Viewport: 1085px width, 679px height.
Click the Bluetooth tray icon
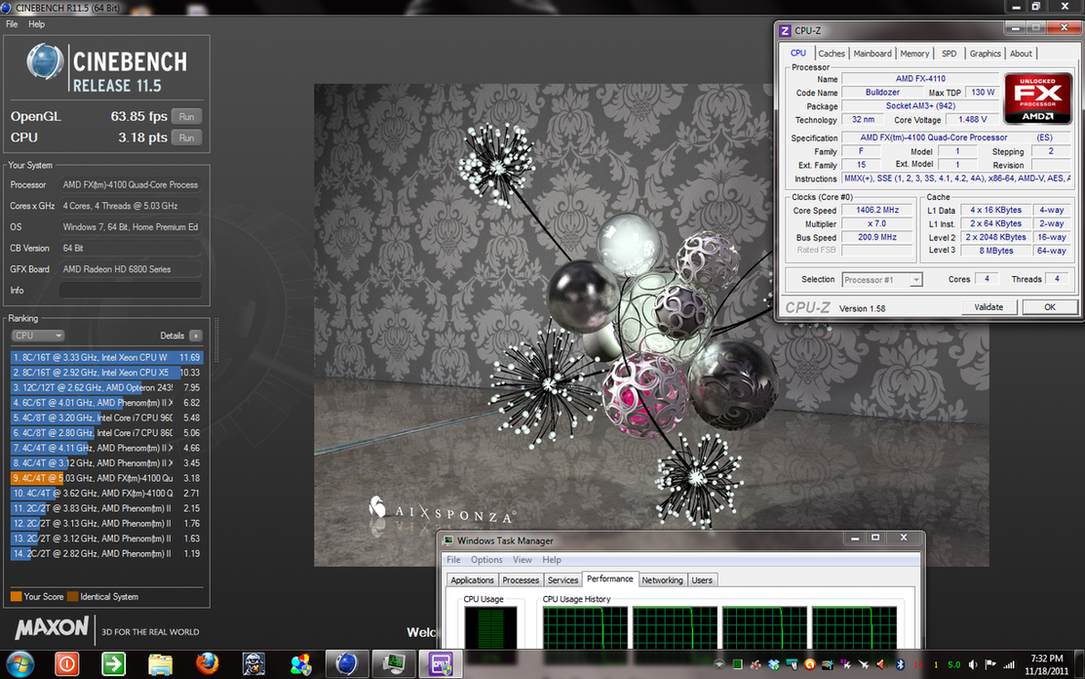point(899,664)
